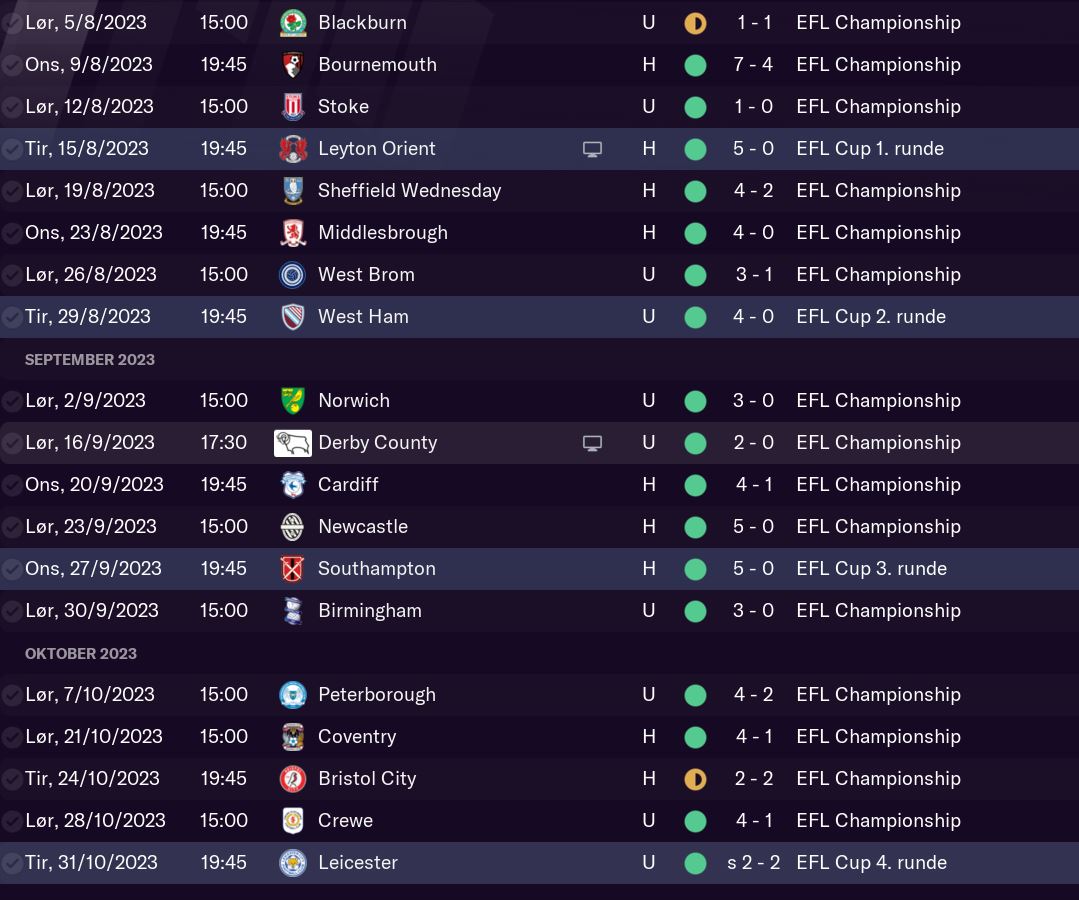Click the Norwich club badge
1079x900 pixels.
pos(292,400)
